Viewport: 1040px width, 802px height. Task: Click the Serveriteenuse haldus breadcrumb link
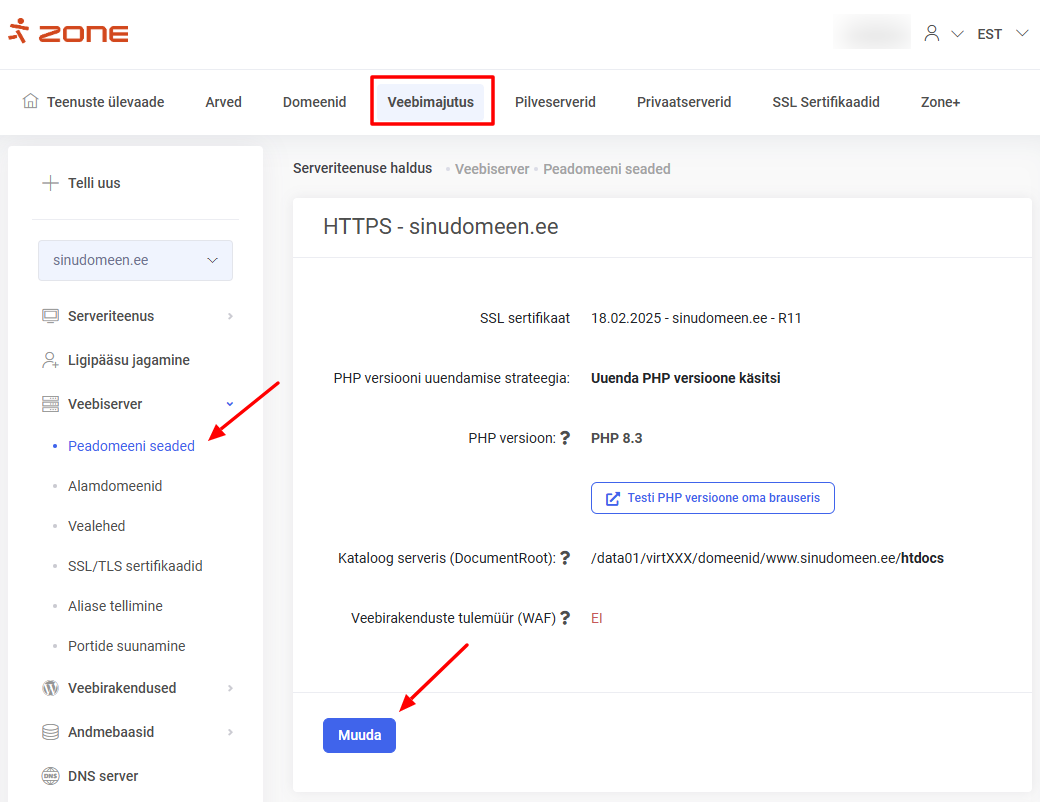tap(362, 168)
